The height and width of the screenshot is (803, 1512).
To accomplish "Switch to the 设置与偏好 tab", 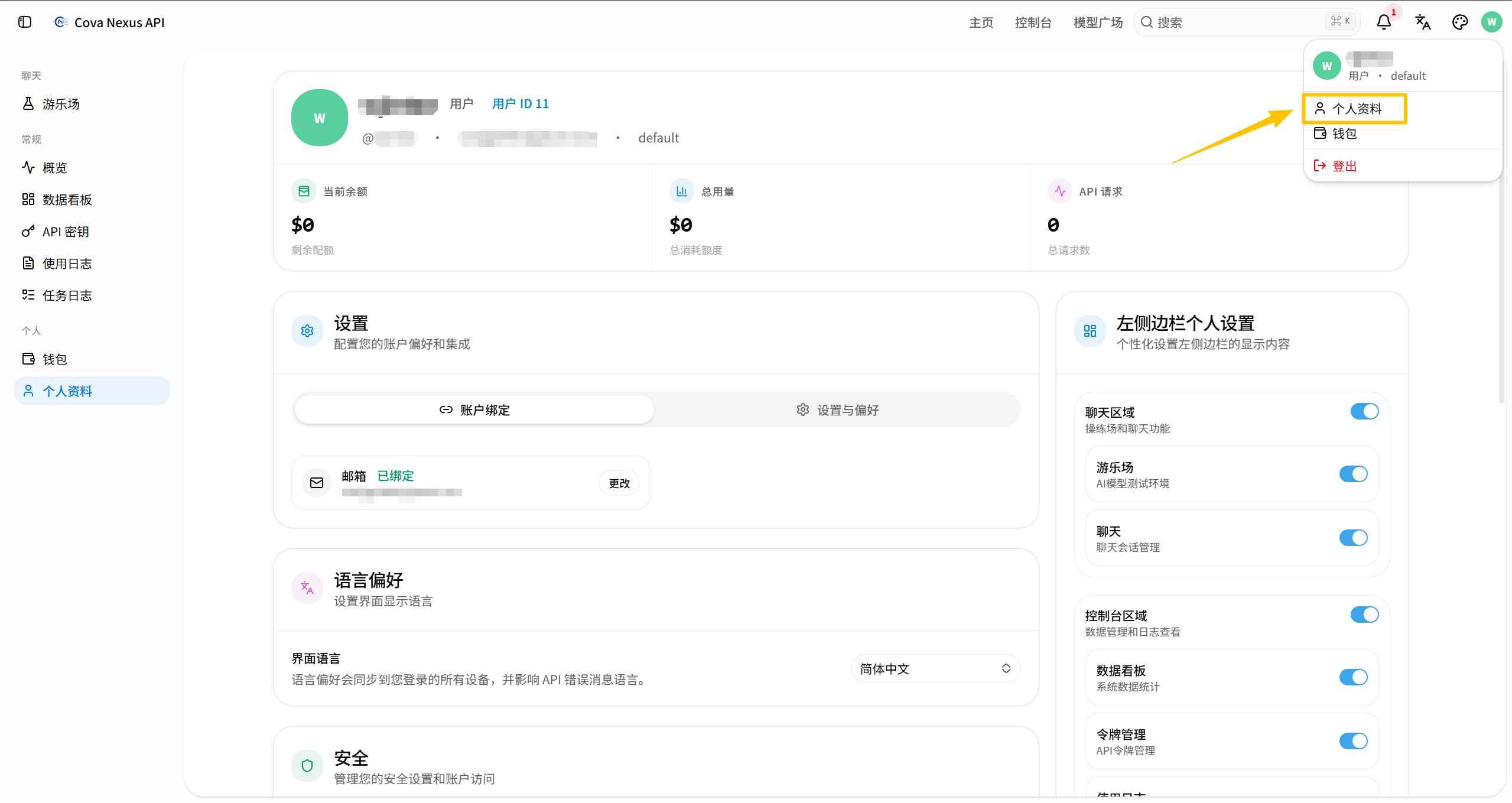I will point(837,410).
